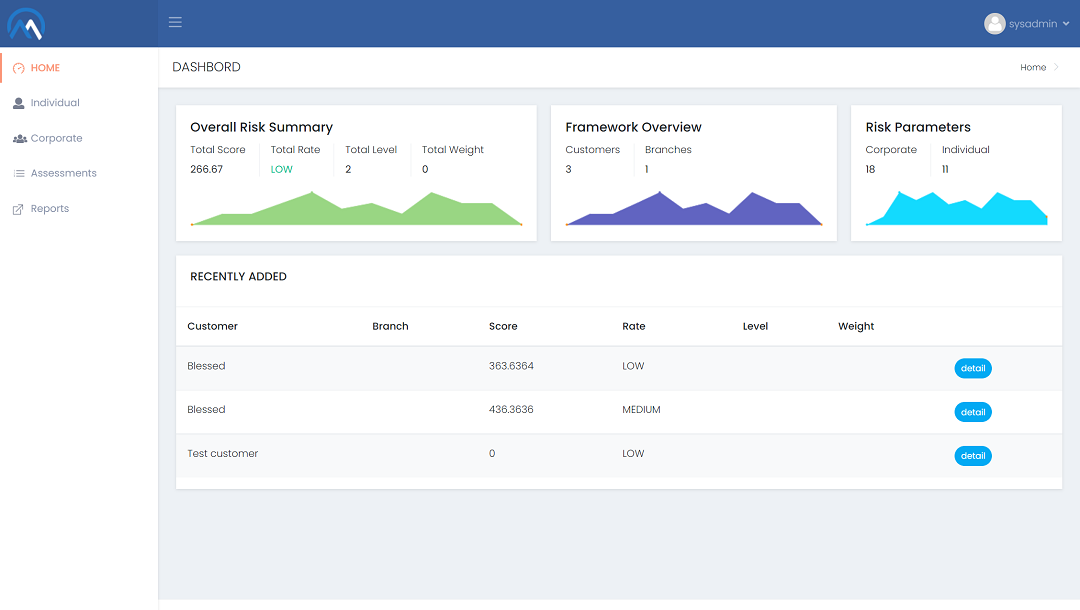Click the Total Level value 2

[348, 169]
